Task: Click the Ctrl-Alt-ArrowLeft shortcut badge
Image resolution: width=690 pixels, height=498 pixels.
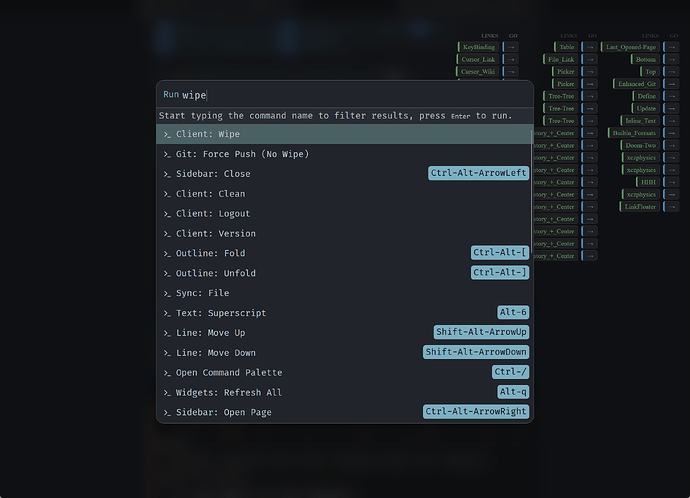Action: click(478, 173)
